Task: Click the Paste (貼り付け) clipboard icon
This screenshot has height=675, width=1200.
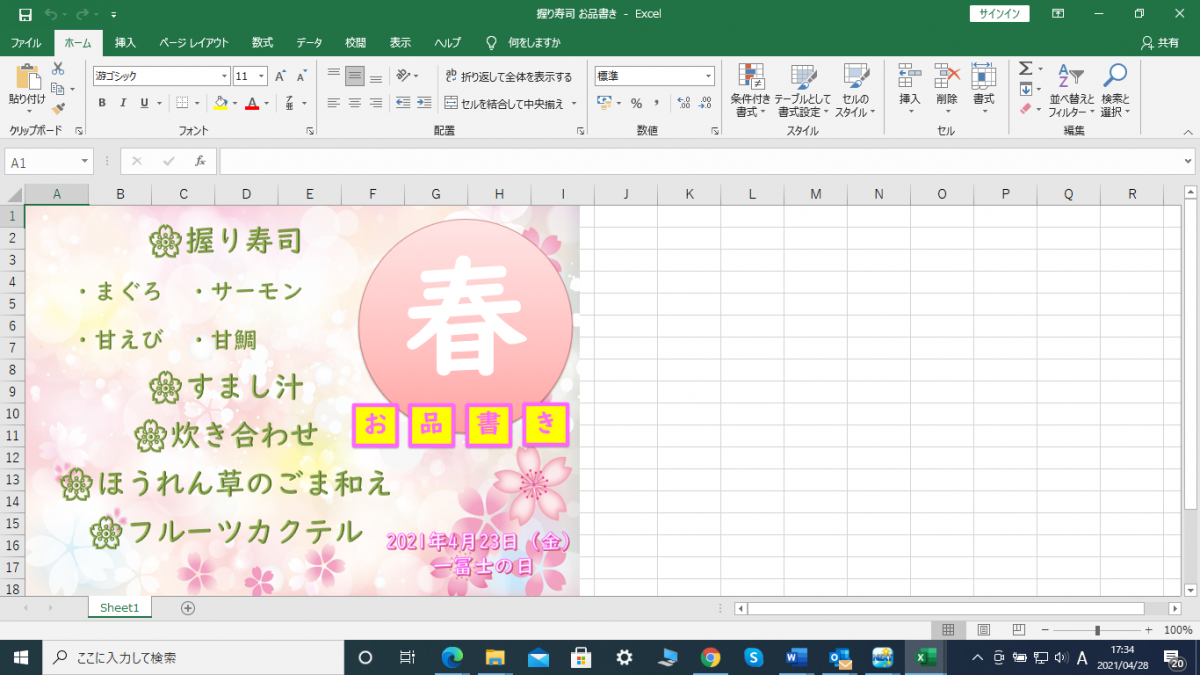Action: click(x=27, y=78)
